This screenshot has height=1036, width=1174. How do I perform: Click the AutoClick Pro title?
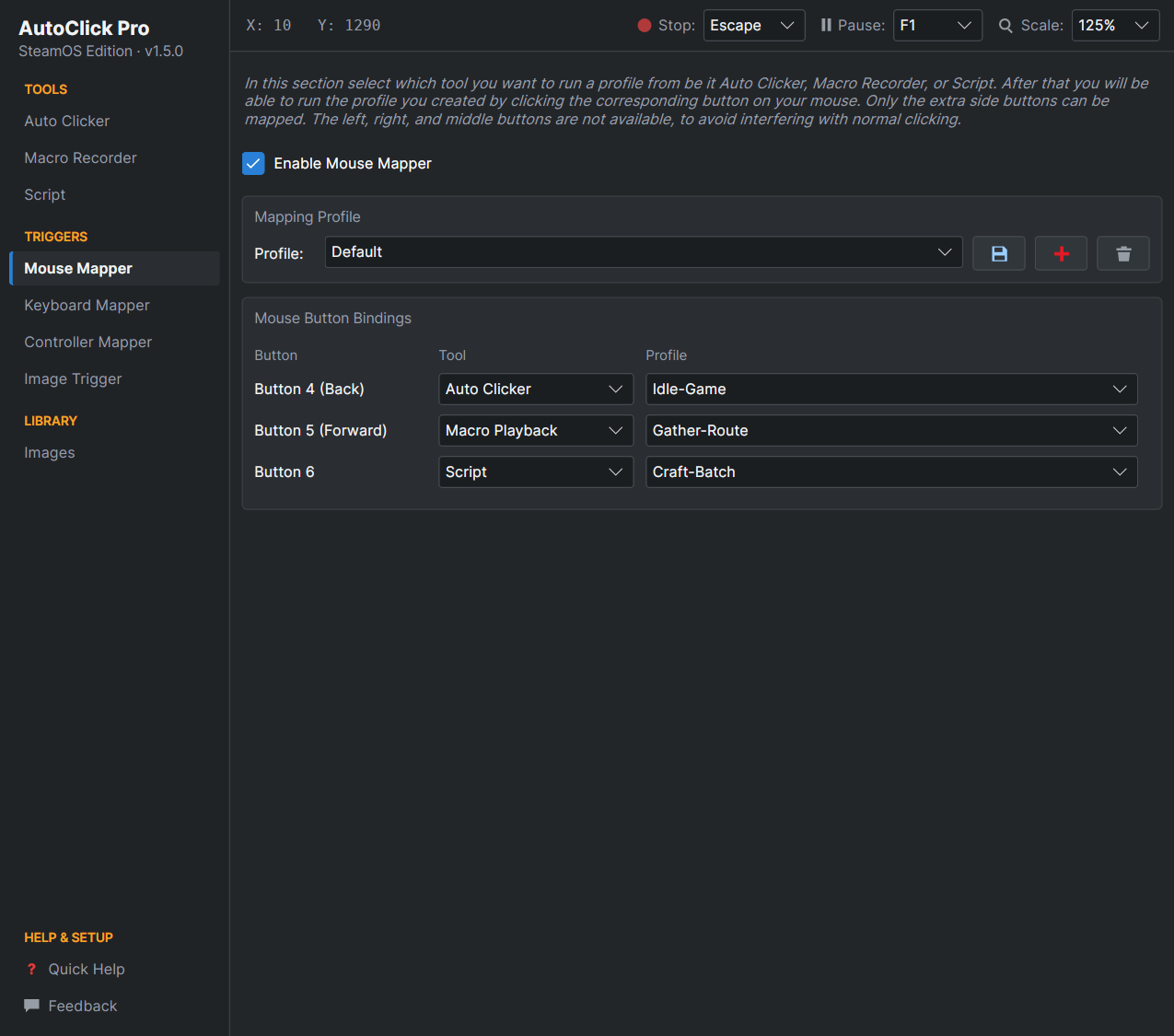pos(84,28)
